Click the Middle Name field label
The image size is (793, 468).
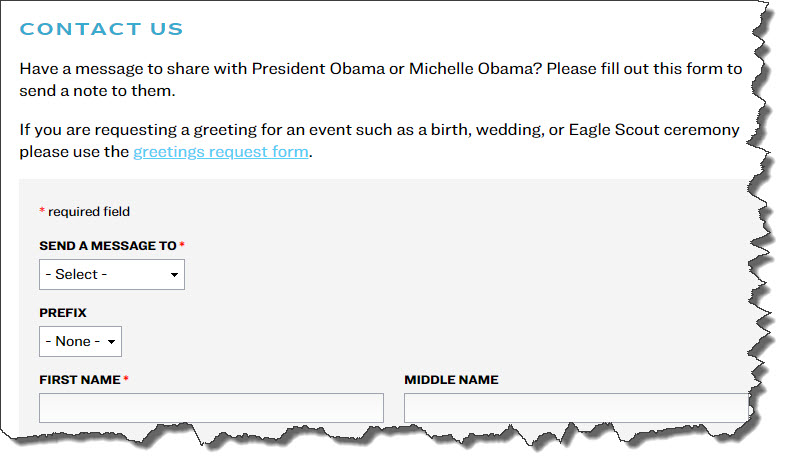tap(451, 380)
